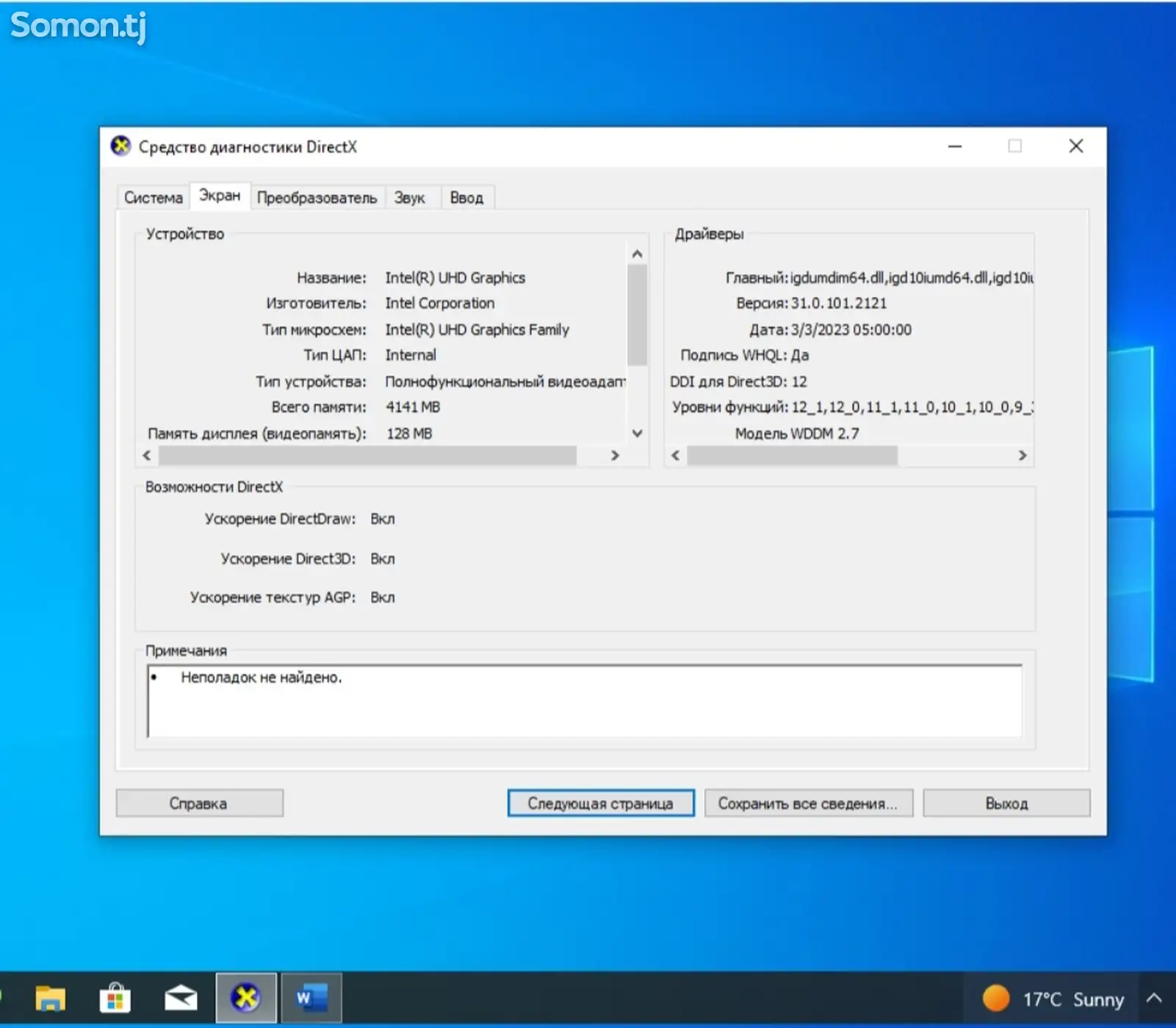
Task: Click the Справка button
Action: 199,803
